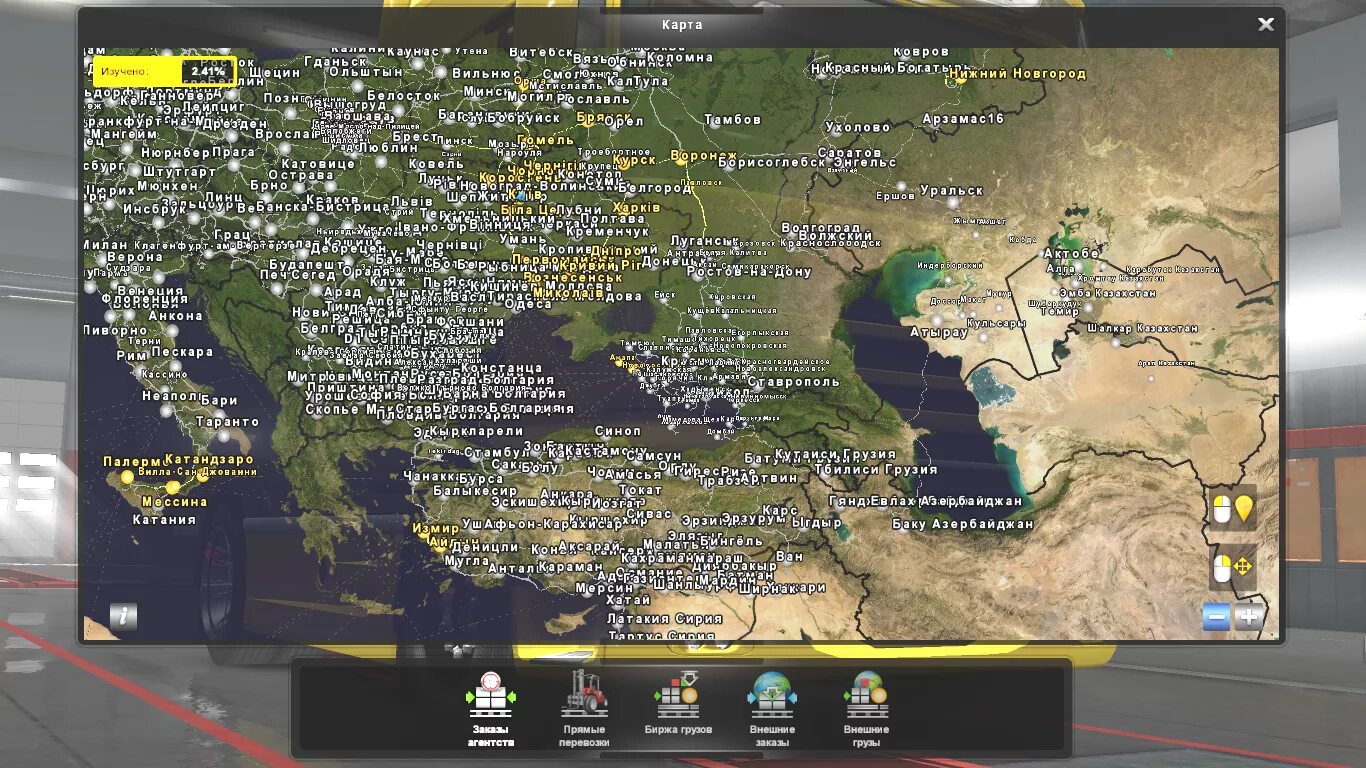Screen dimensions: 1366x768
Task: Click the Пескара city label
Action: point(182,351)
